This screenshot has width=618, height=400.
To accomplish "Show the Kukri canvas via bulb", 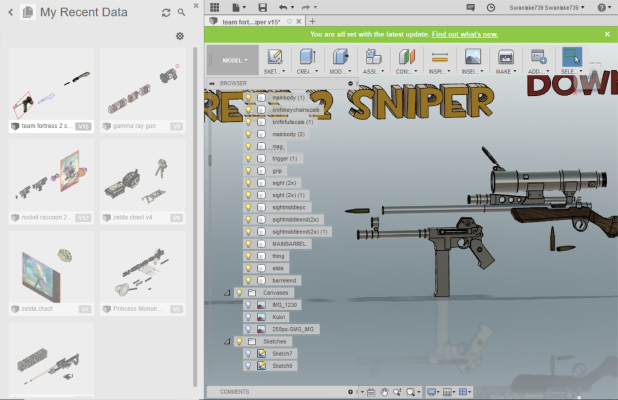I will [248, 317].
